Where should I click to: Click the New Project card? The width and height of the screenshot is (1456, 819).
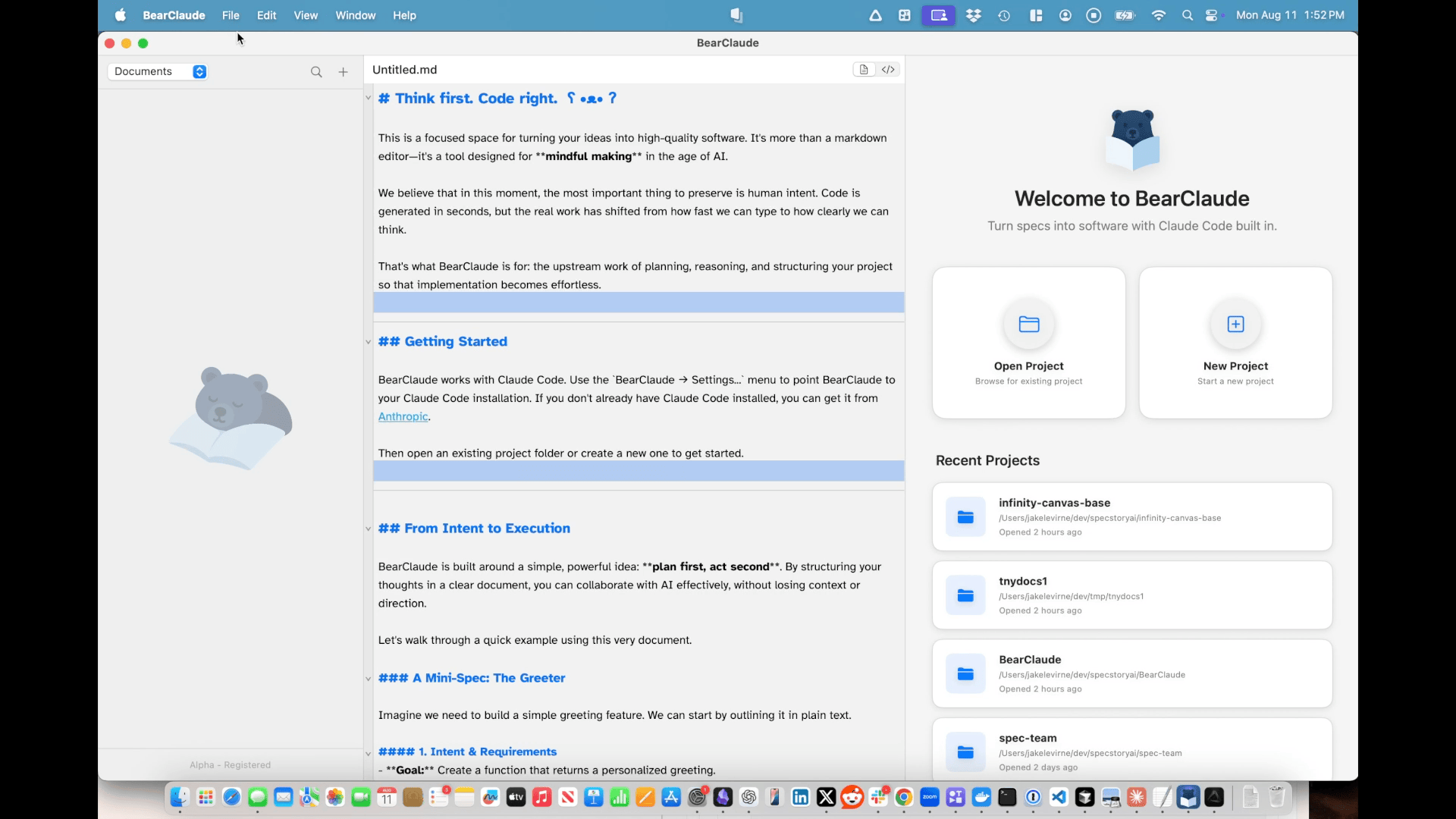coord(1235,343)
